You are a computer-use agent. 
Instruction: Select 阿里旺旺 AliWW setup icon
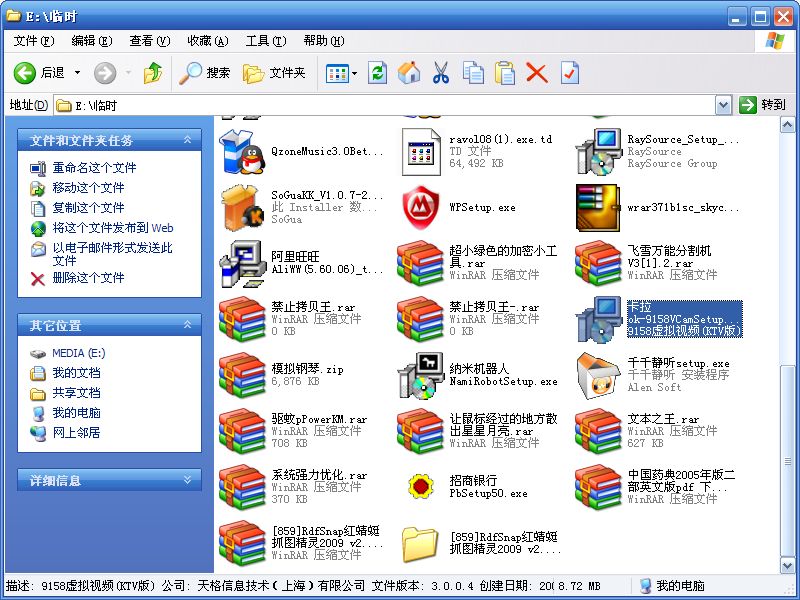pyautogui.click(x=243, y=264)
